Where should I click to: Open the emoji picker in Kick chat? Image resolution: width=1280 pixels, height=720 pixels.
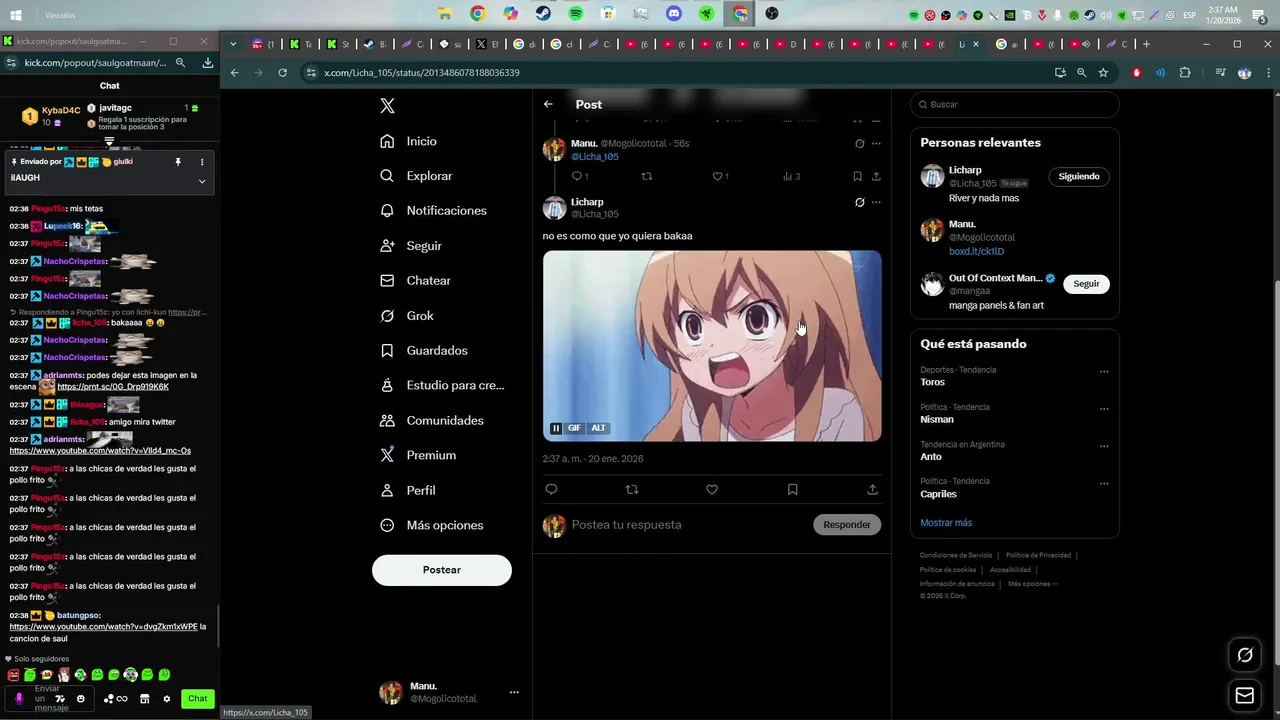point(81,699)
